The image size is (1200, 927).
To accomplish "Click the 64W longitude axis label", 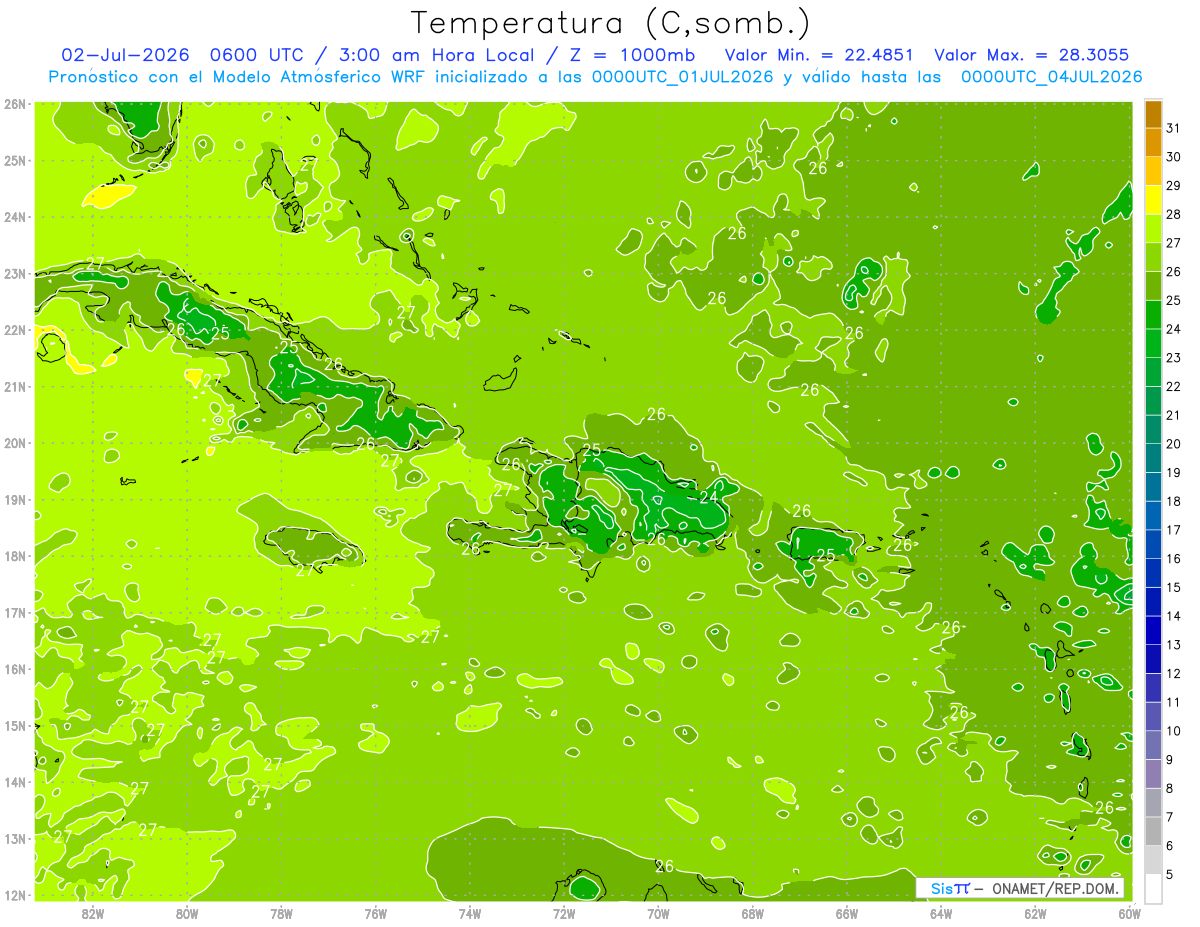I will tap(941, 913).
